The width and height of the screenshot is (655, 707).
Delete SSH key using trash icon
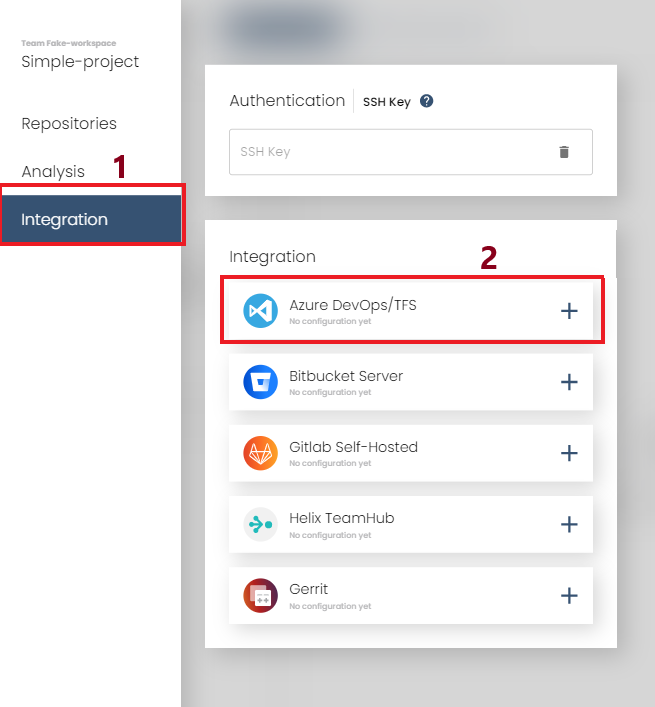click(x=564, y=152)
